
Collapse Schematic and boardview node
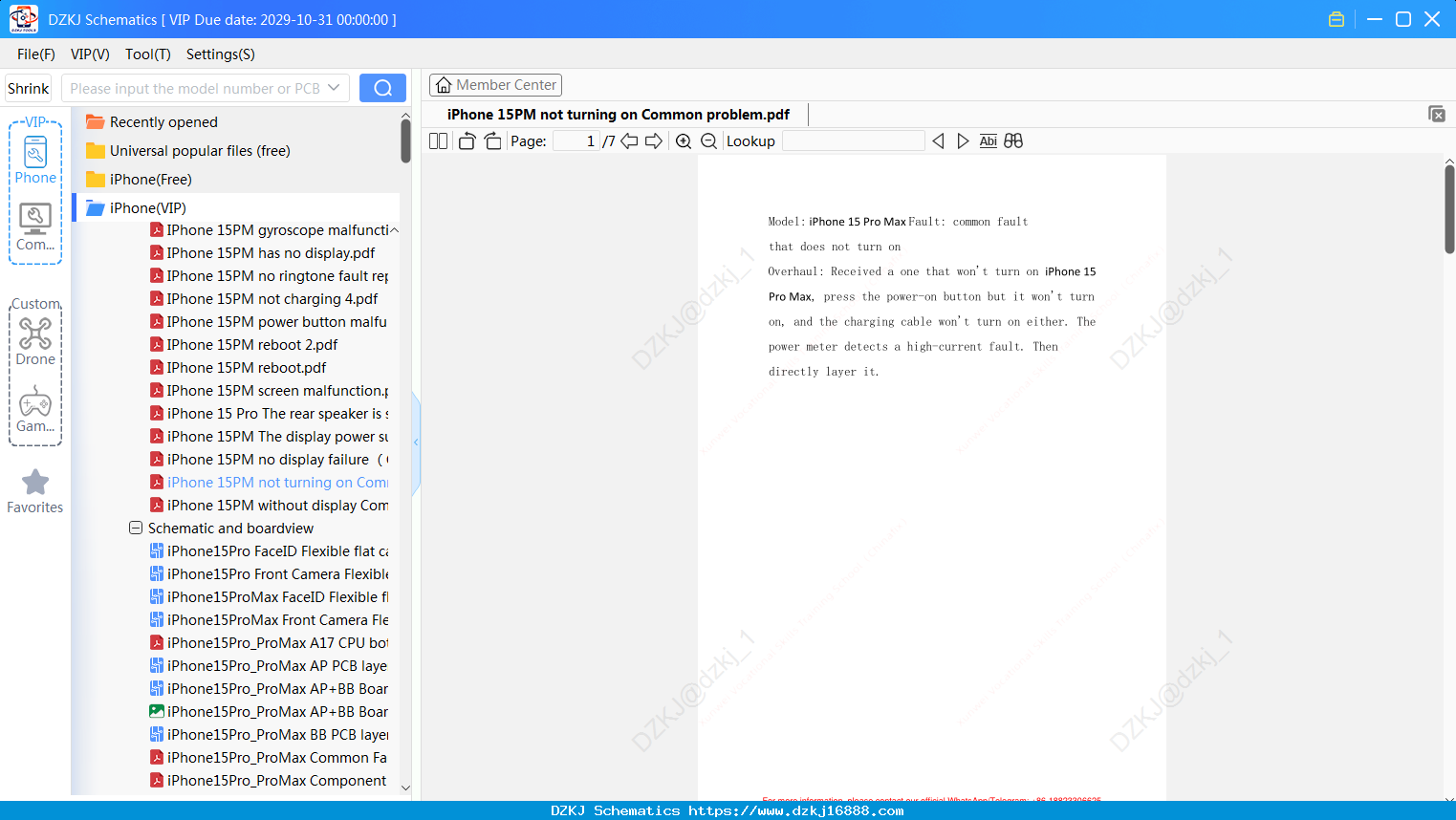click(136, 528)
